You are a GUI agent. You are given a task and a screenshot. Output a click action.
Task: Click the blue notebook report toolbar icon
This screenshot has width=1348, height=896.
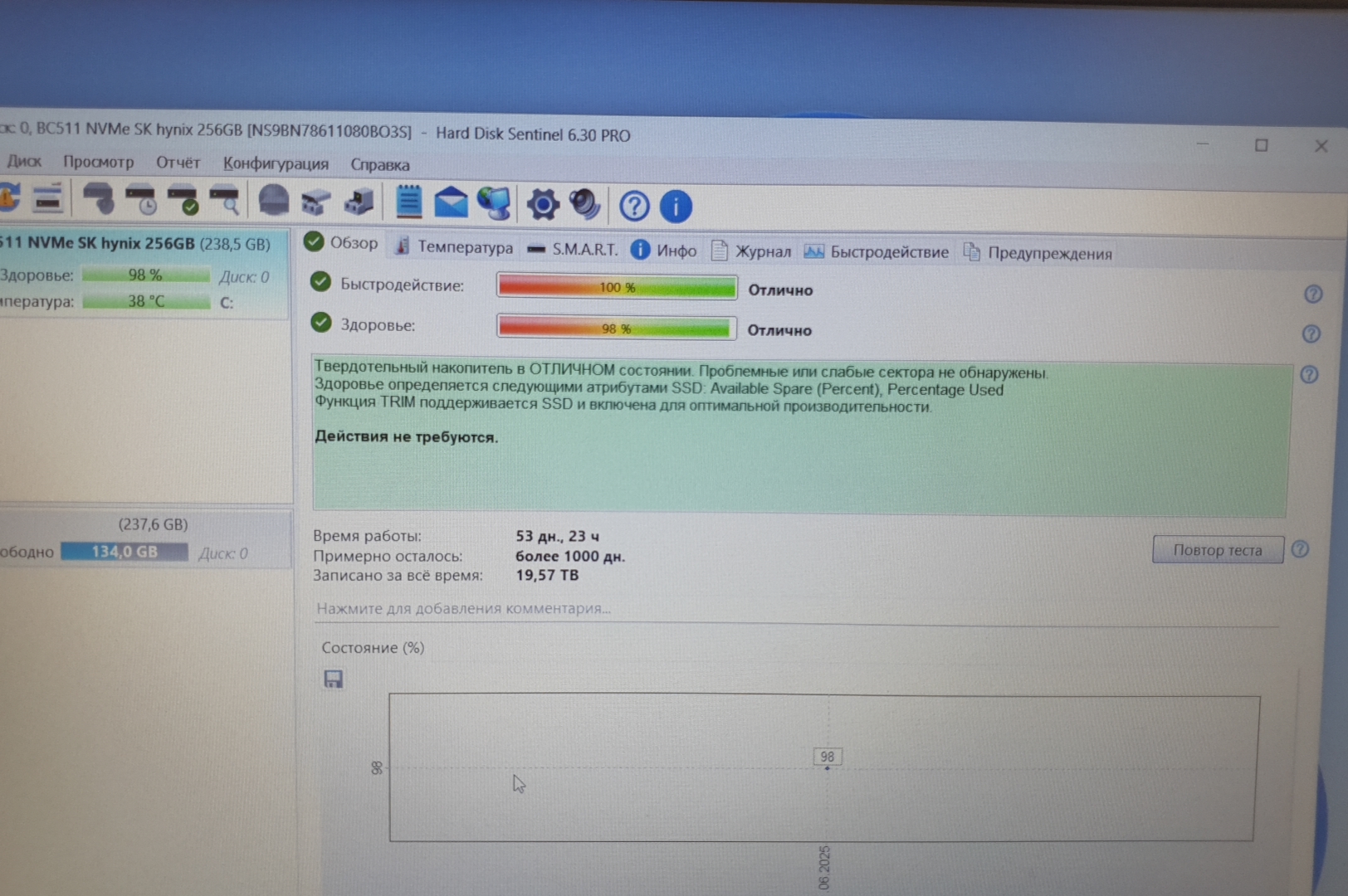pos(408,202)
